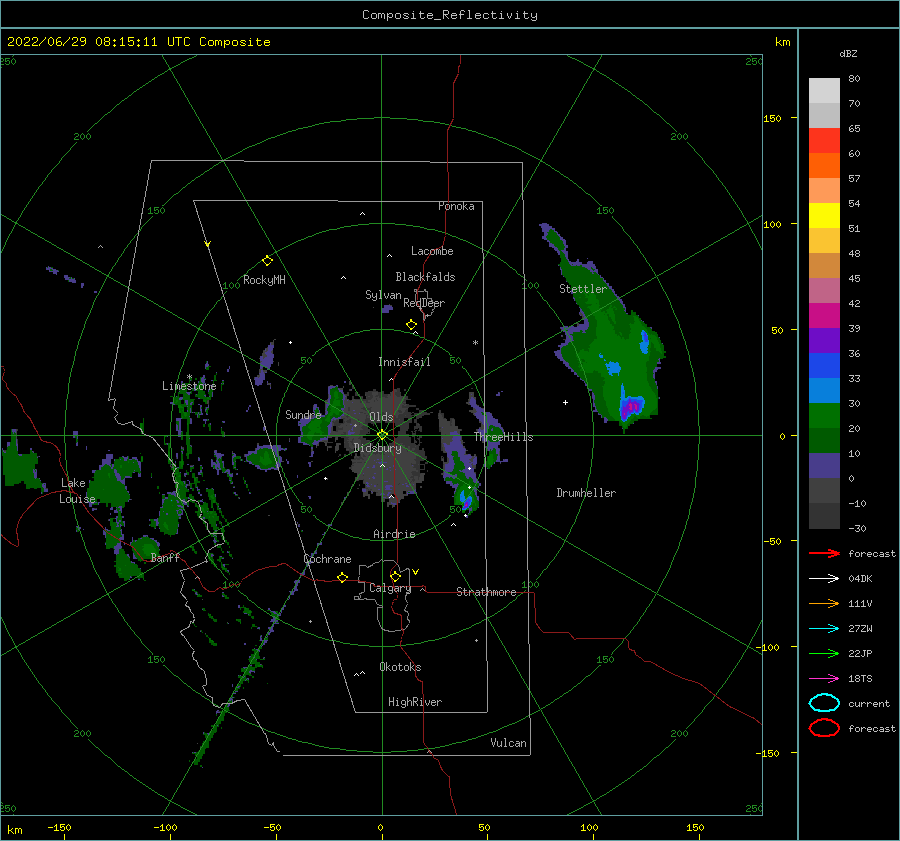Image resolution: width=900 pixels, height=841 pixels.
Task: Choose the green 22JP arrow symbol
Action: 824,653
